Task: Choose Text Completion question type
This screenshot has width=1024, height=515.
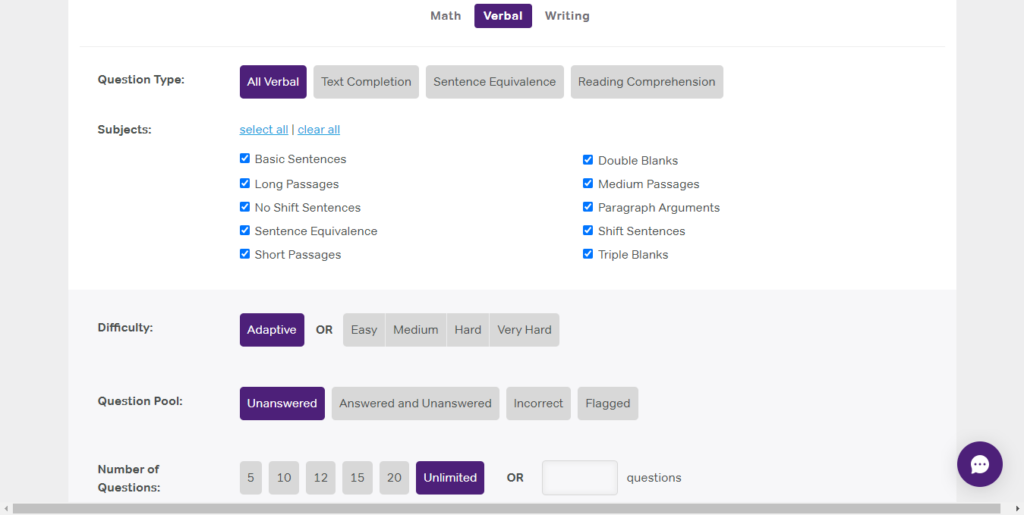Action: coord(366,82)
